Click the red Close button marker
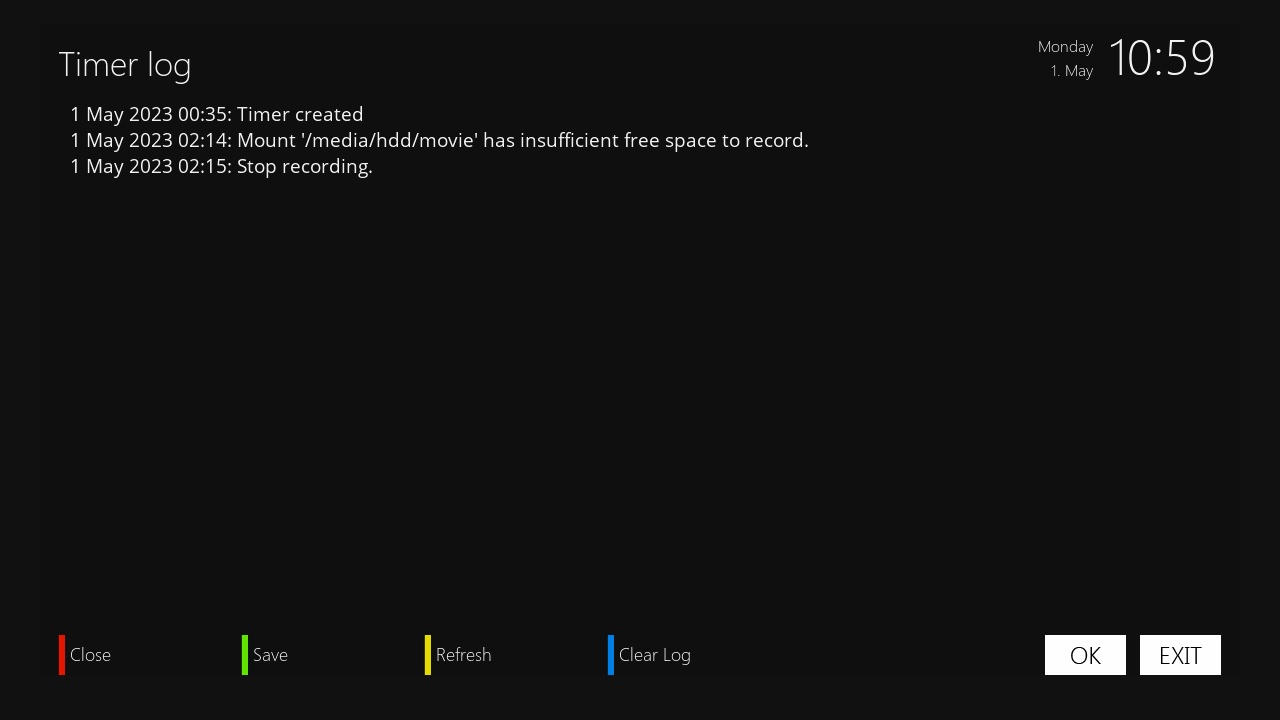Screen dimensions: 1280x720 click(x=62, y=655)
